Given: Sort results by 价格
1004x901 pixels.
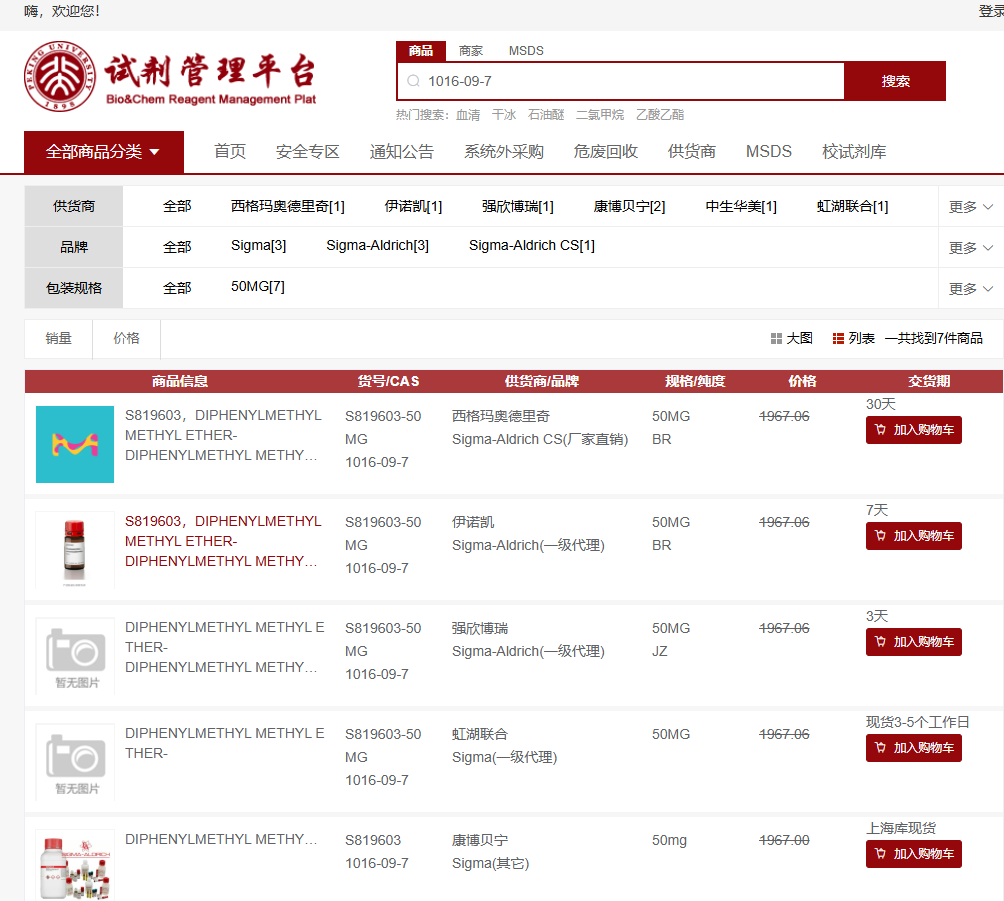Looking at the screenshot, I should click(x=126, y=339).
